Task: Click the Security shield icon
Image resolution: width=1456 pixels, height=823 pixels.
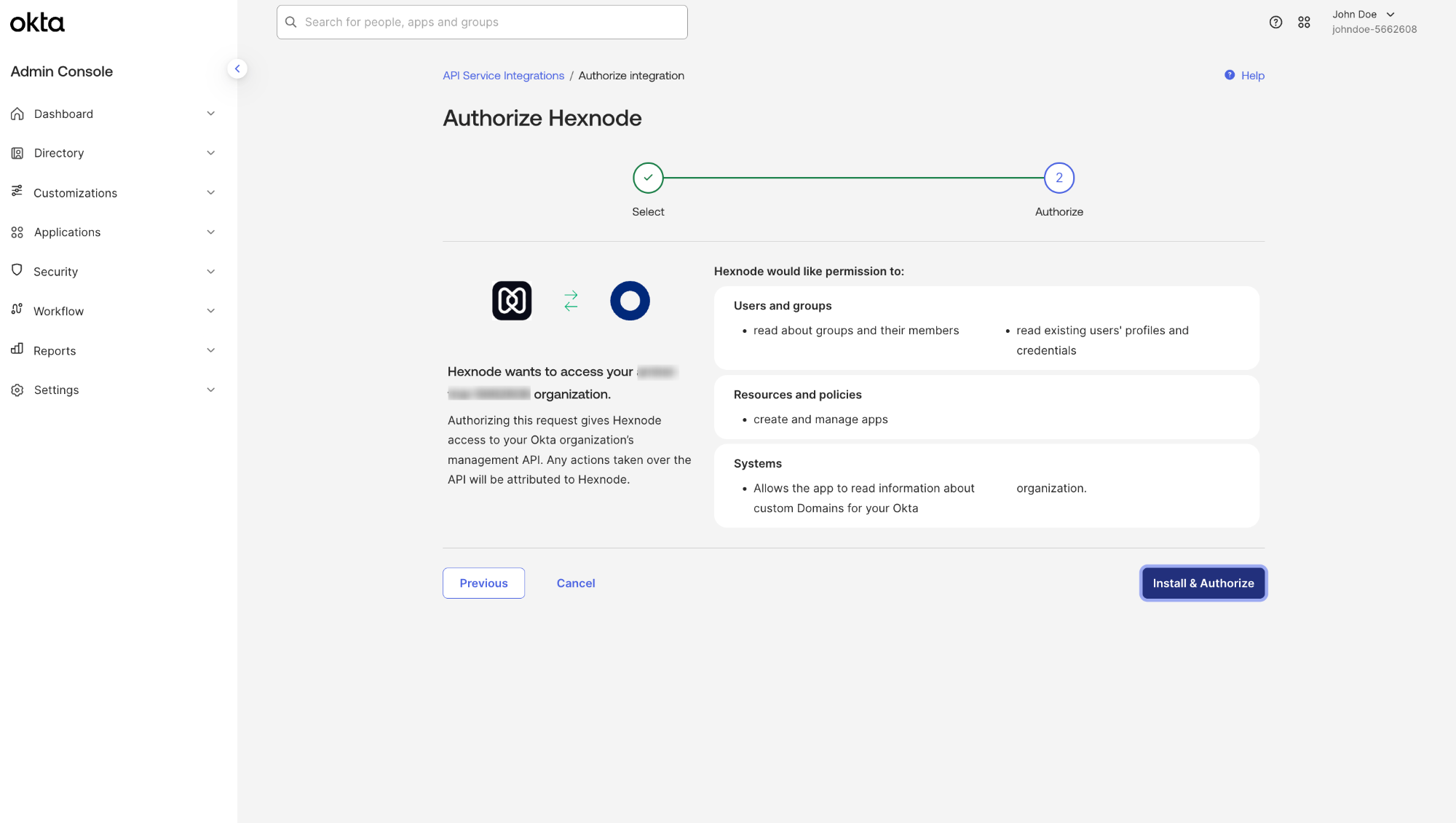Action: tap(17, 270)
